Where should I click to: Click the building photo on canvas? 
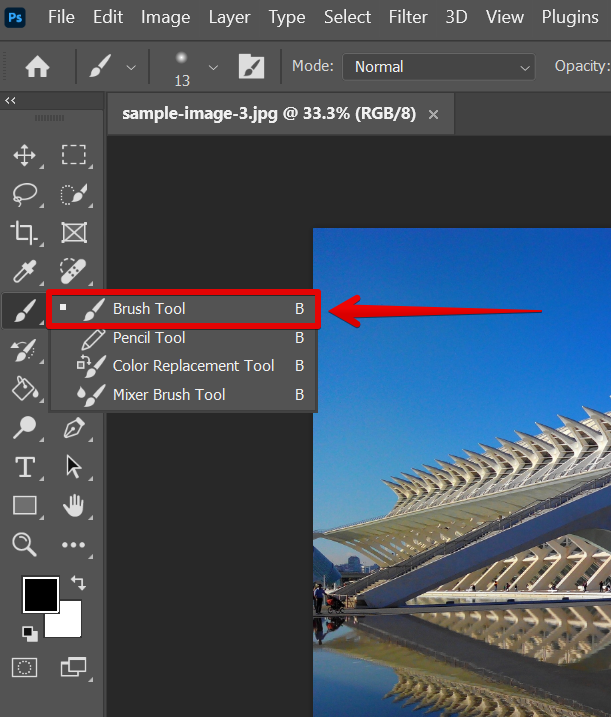[462, 472]
